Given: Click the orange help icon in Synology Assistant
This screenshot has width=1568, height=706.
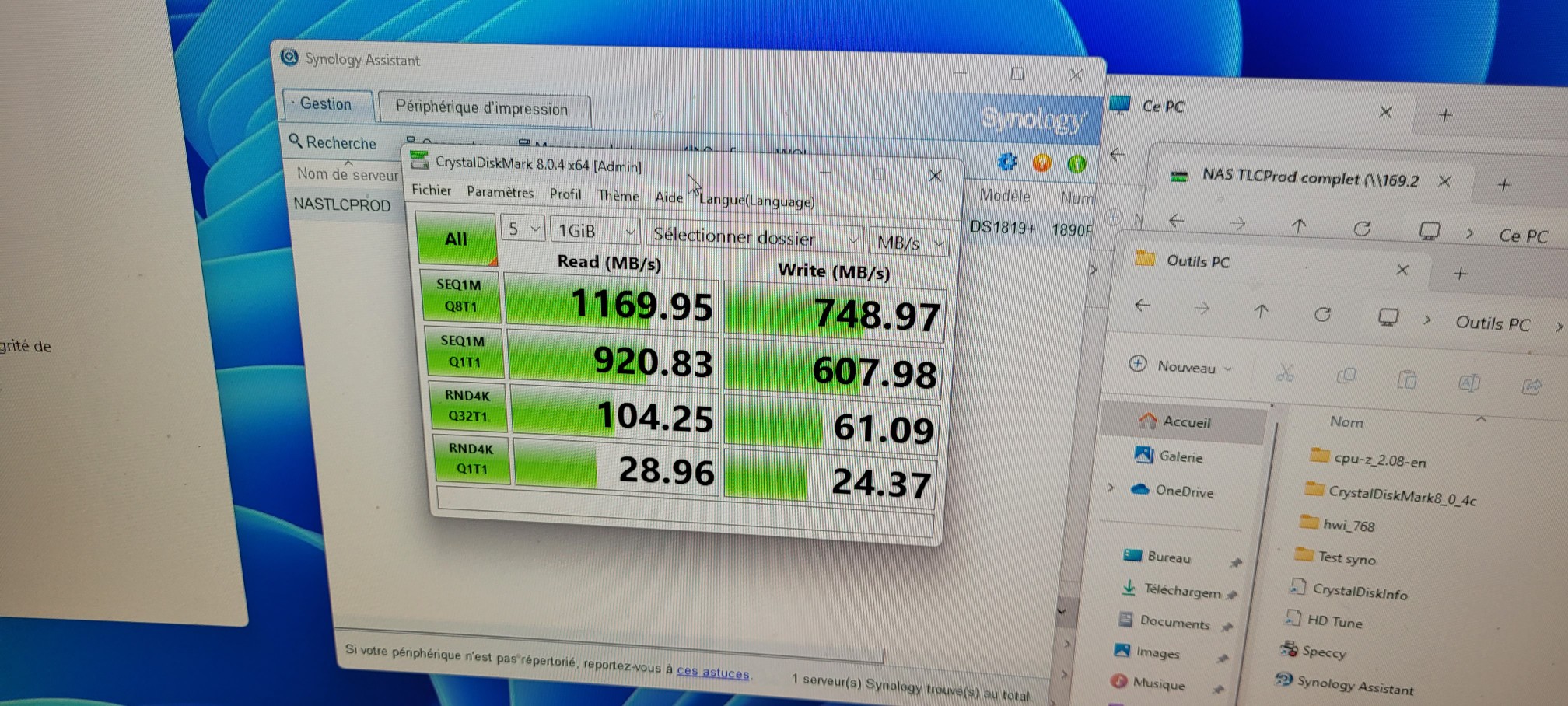Looking at the screenshot, I should pyautogui.click(x=1042, y=163).
